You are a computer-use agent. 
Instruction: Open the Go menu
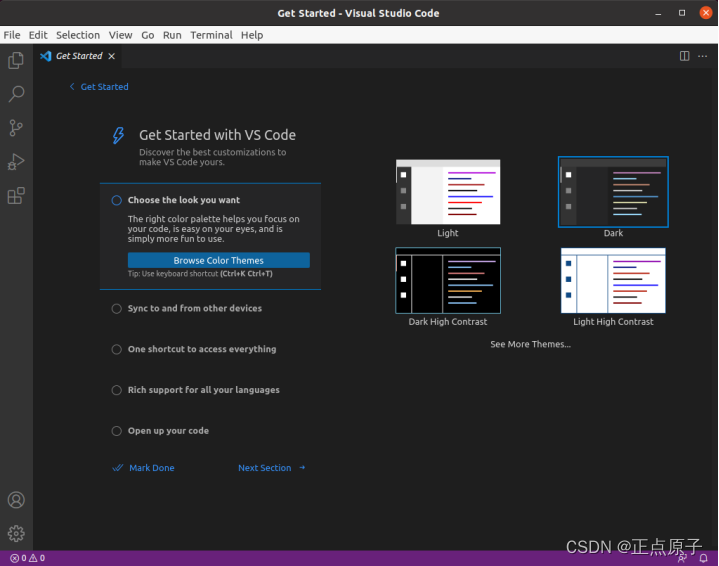(x=148, y=35)
